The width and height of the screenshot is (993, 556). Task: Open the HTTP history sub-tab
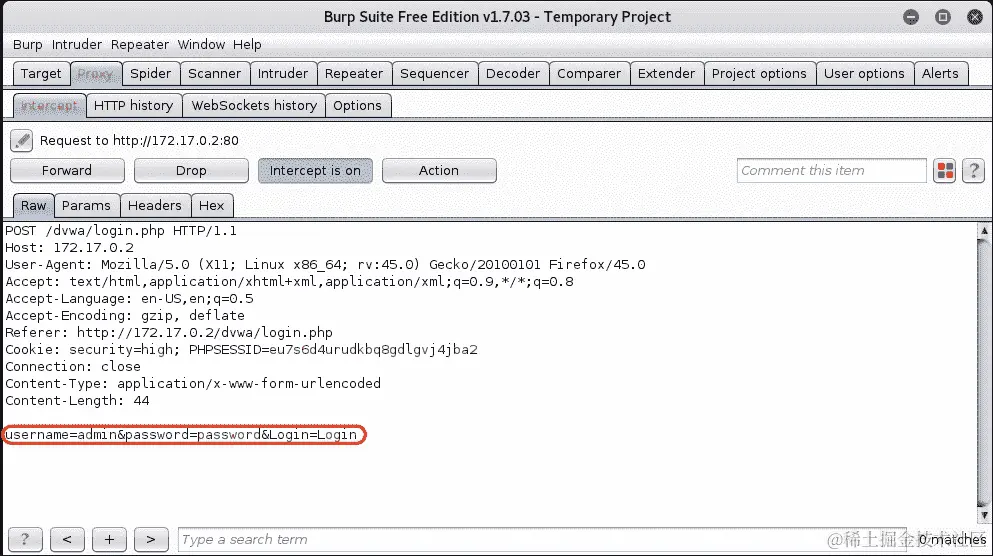134,106
